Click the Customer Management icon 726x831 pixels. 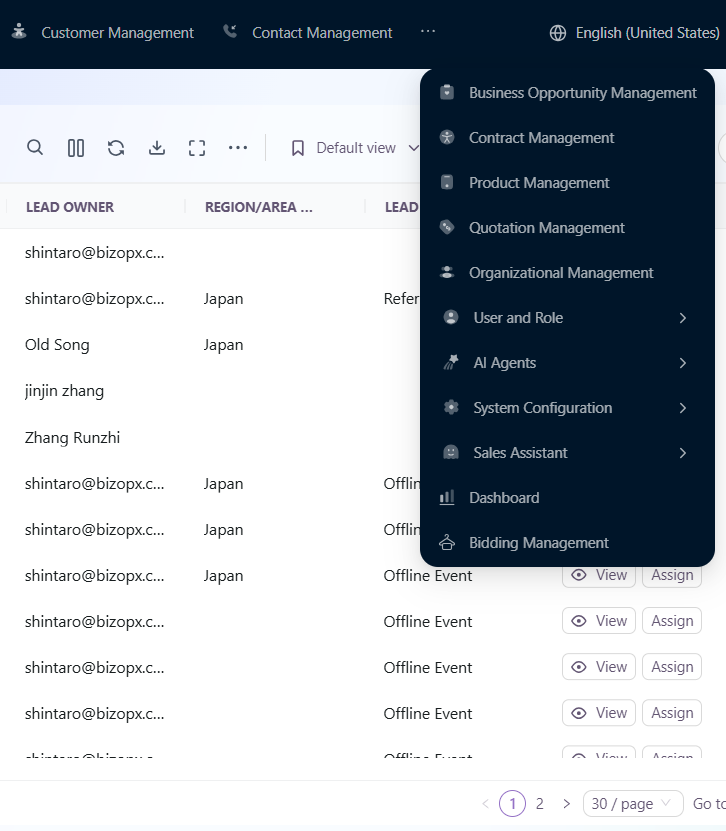point(19,31)
